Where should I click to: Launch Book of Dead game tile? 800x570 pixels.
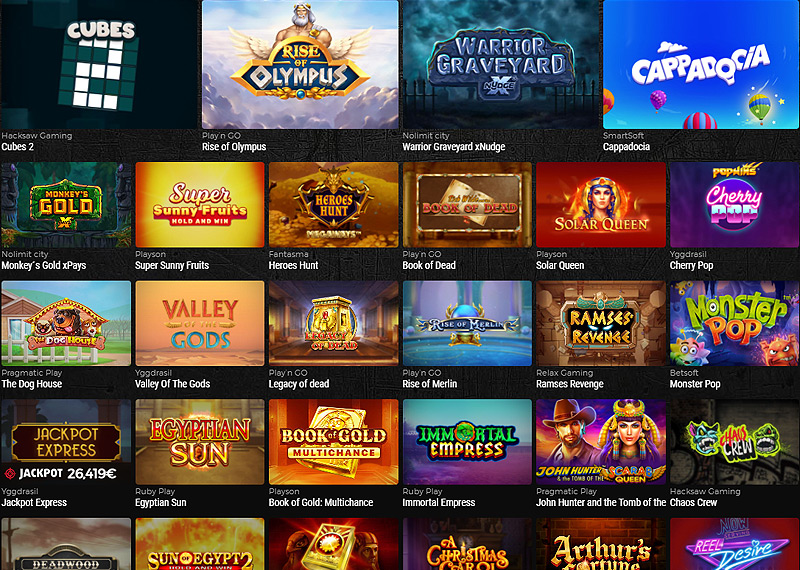[467, 205]
